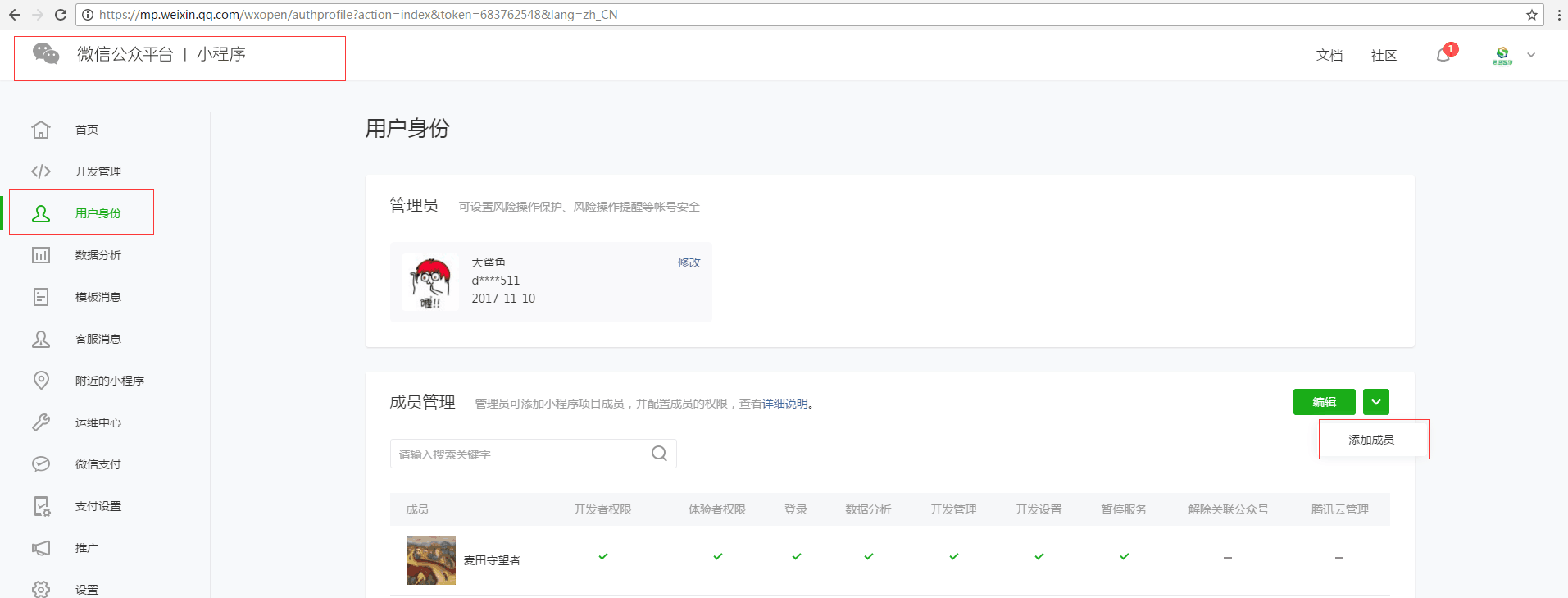Click 修改 link for administrator
The width and height of the screenshot is (1568, 598).
point(689,262)
